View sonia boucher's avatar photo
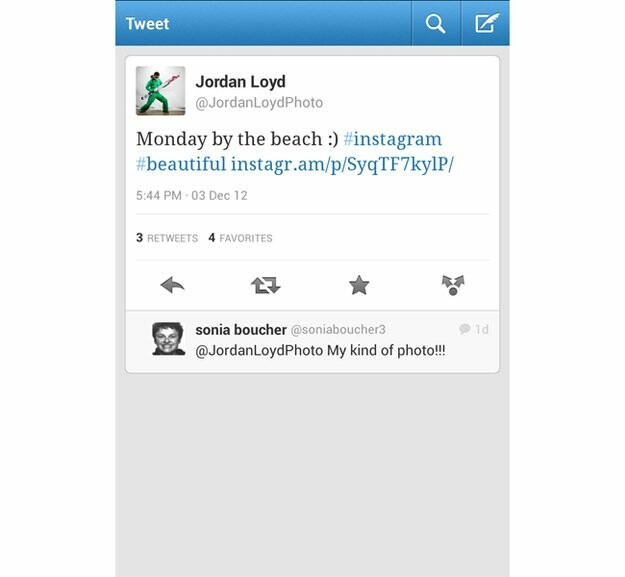This screenshot has height=577, width=625. tap(168, 339)
